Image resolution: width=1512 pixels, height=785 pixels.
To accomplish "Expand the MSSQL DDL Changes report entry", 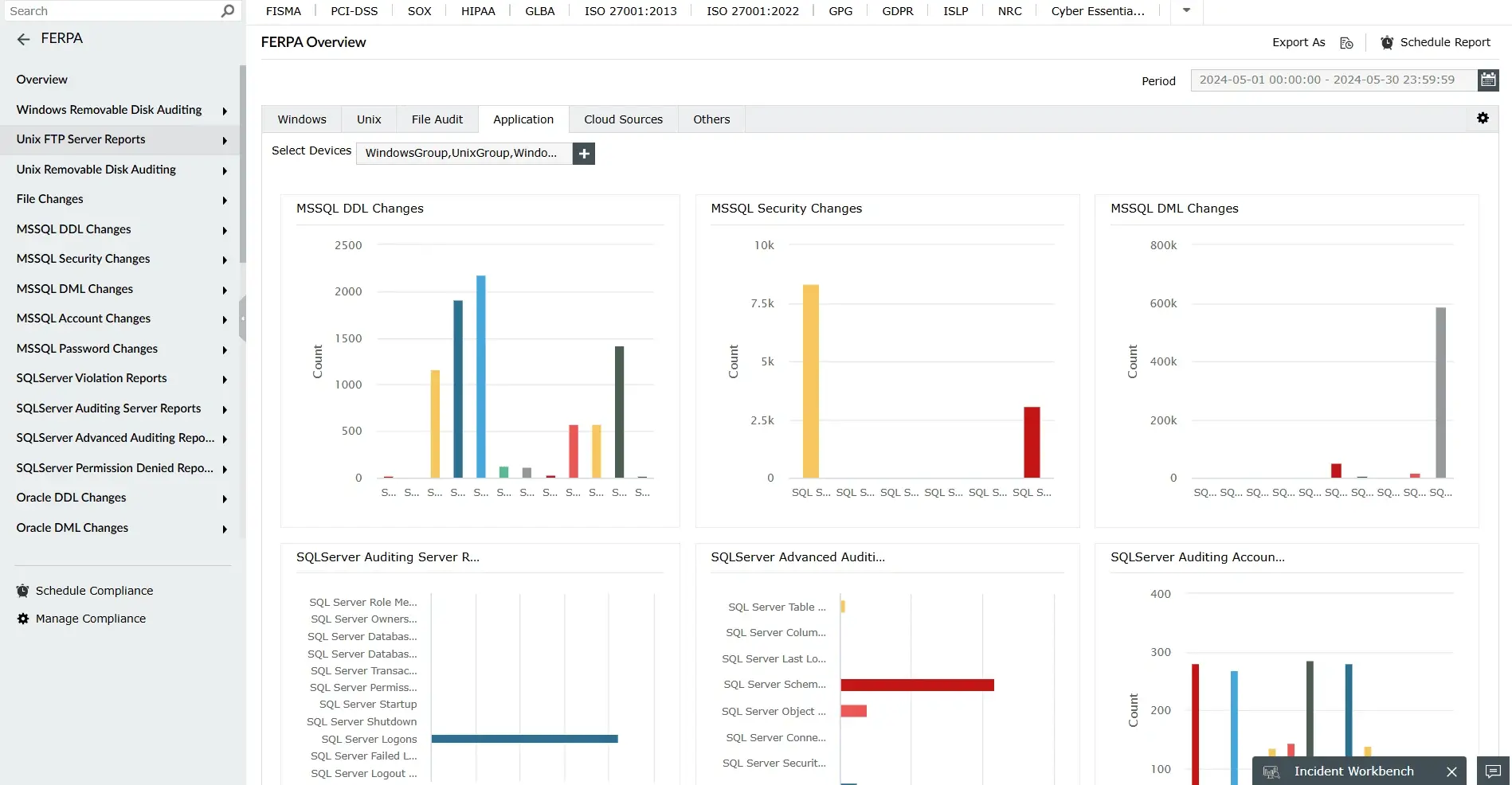I will click(224, 230).
